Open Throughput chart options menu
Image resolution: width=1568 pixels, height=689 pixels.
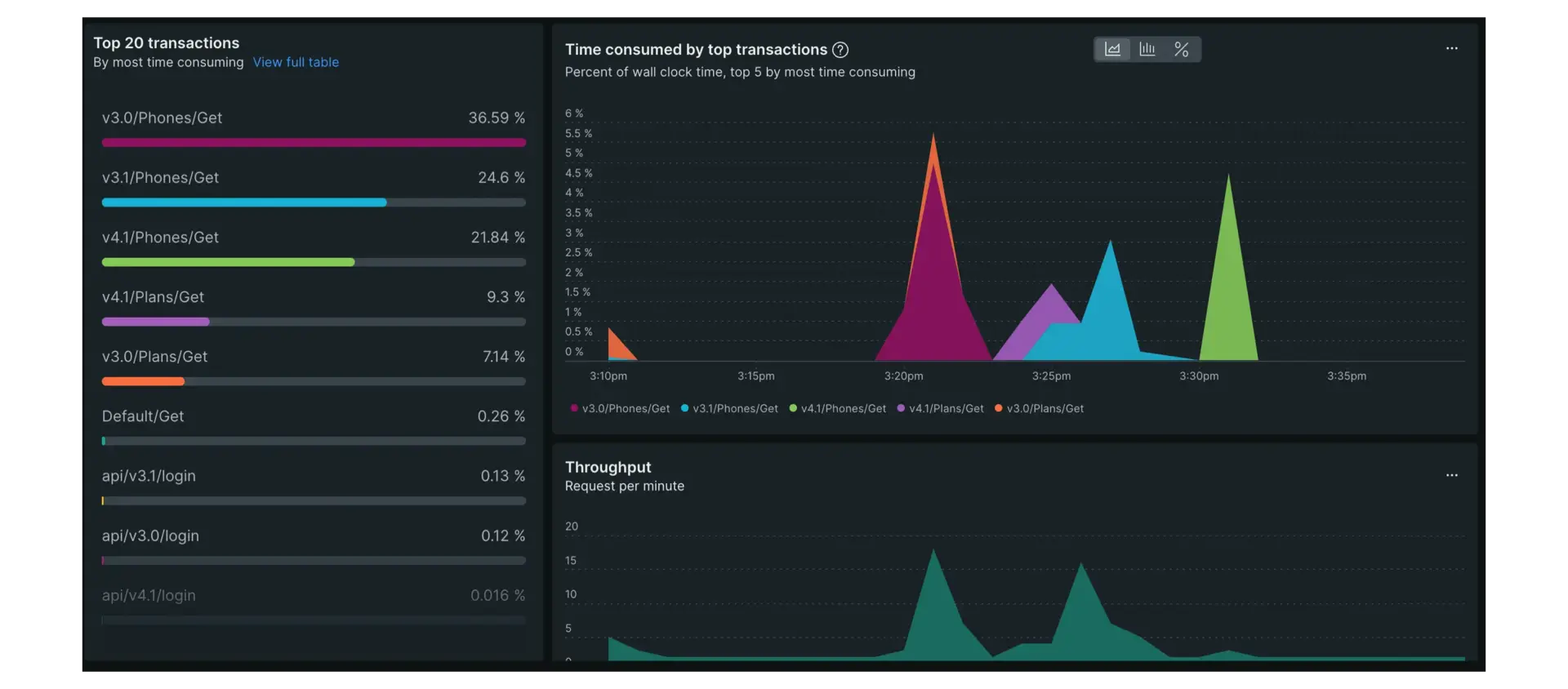tap(1451, 475)
